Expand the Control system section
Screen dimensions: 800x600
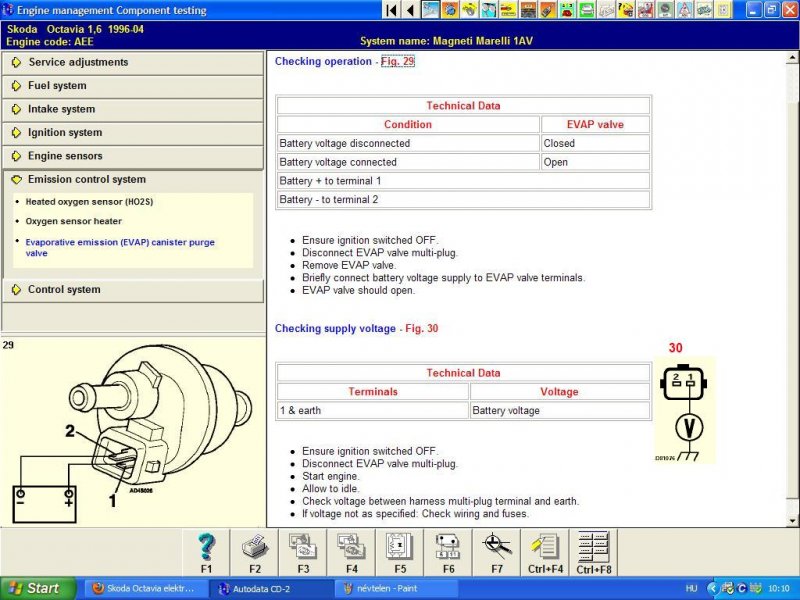133,290
